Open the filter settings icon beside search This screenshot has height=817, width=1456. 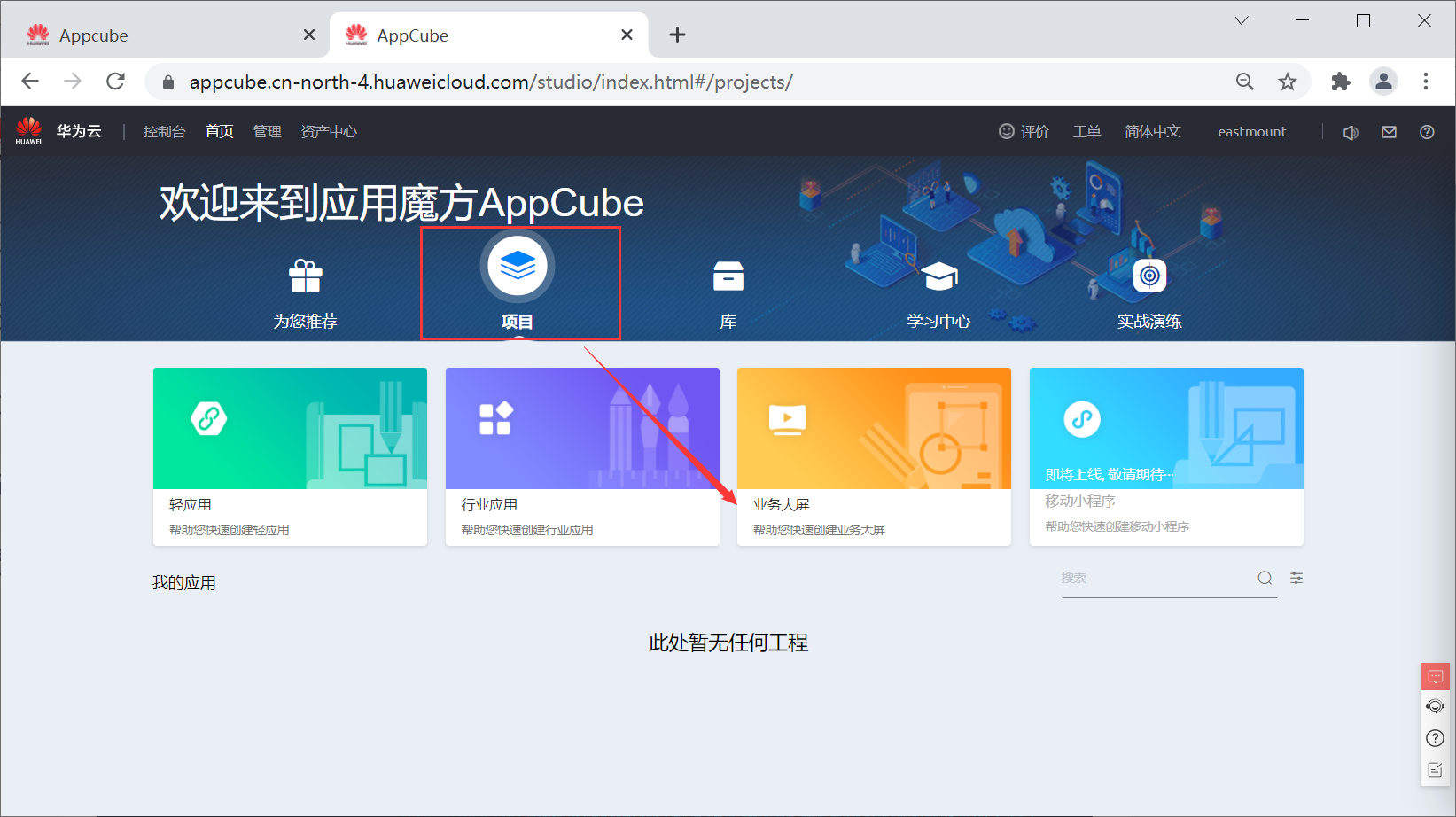[x=1296, y=578]
